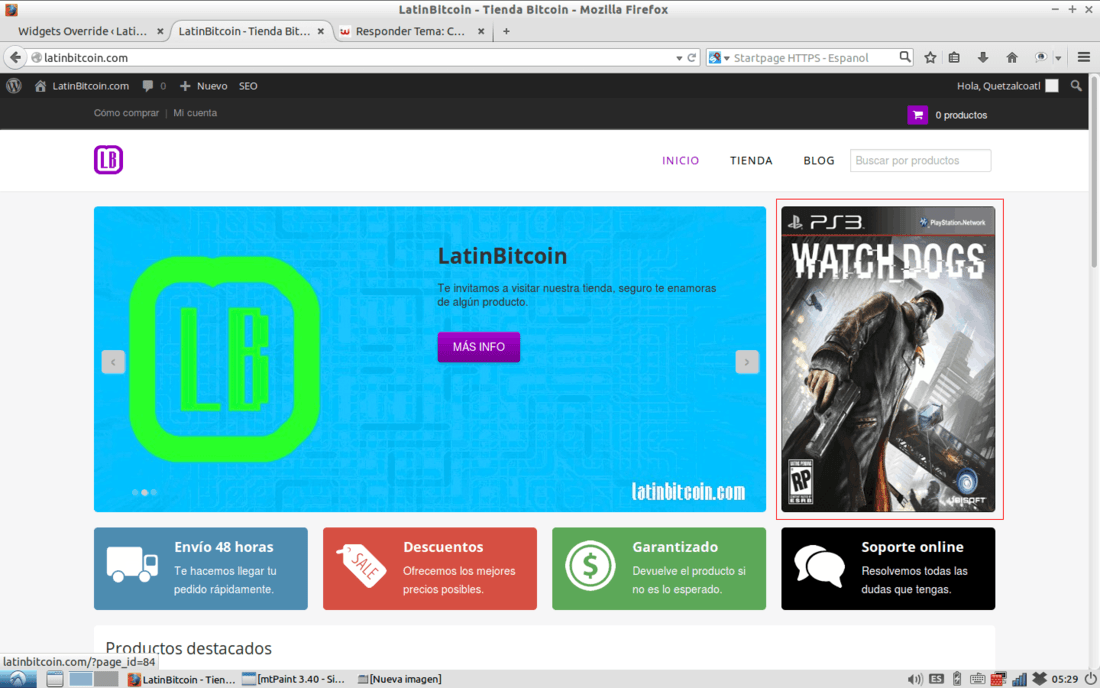Open the admin bar search magnifier
This screenshot has width=1100, height=688.
(x=1076, y=86)
